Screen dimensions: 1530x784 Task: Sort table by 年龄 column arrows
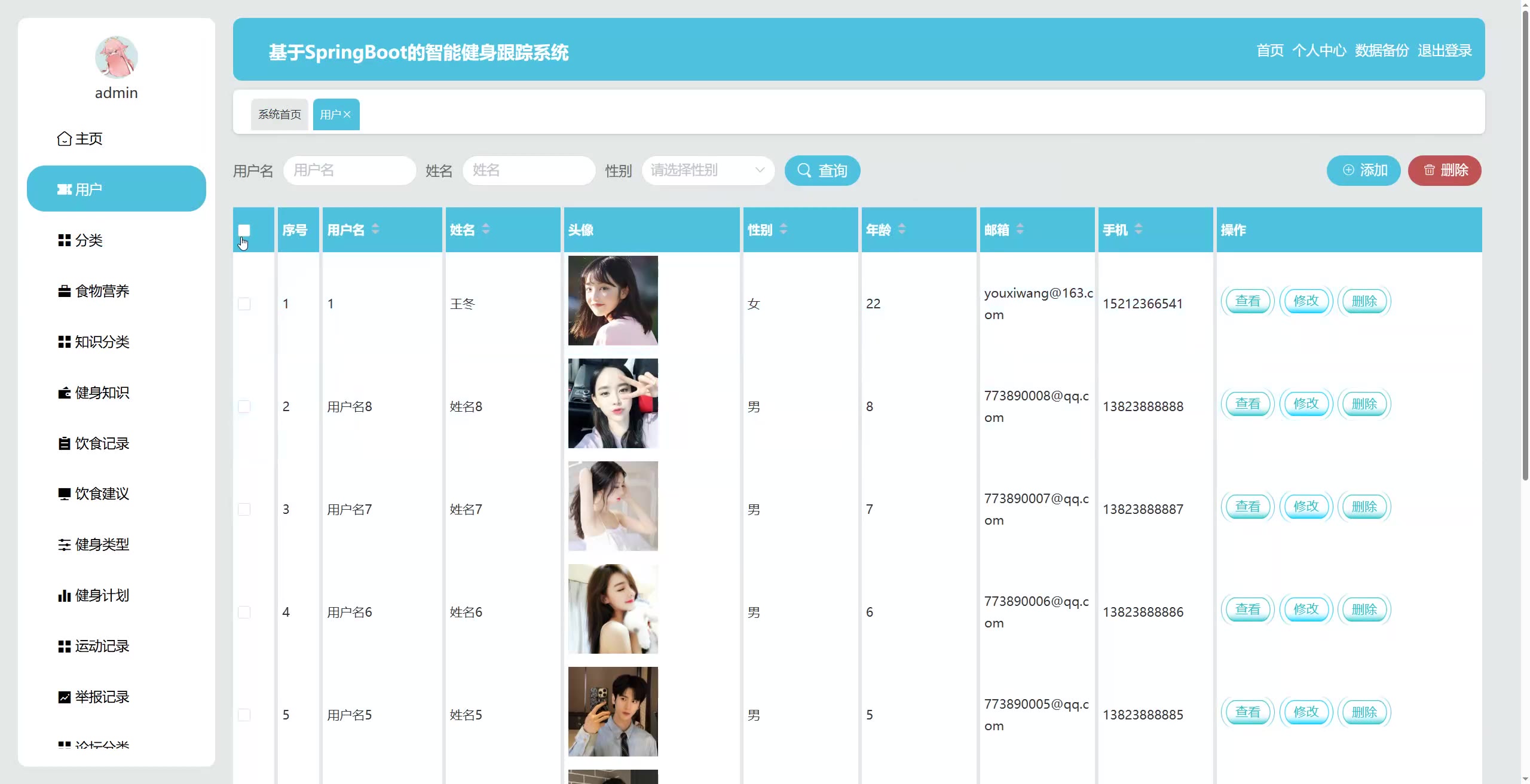coord(901,229)
